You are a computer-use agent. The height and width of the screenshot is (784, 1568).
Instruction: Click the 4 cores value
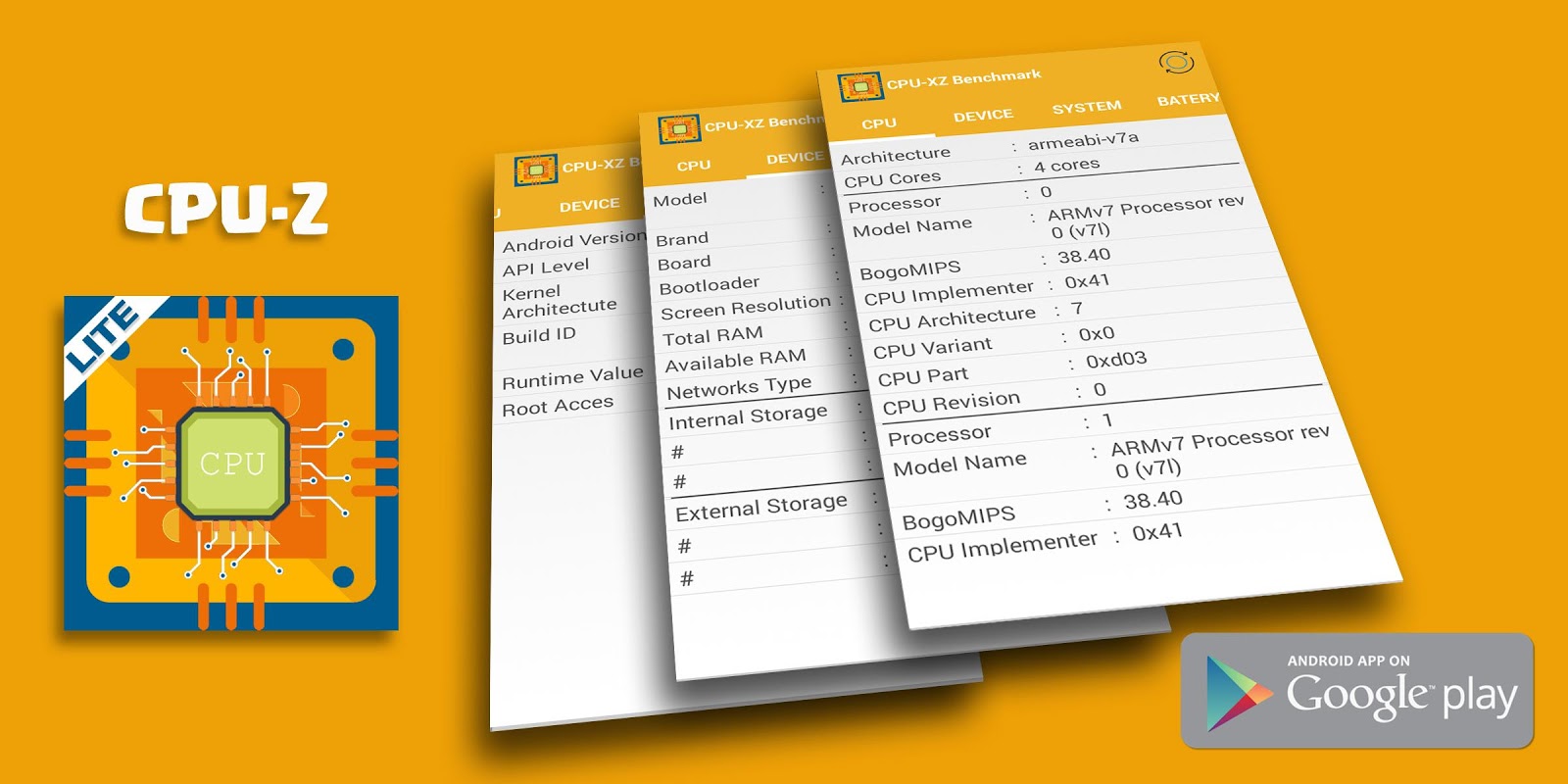click(1066, 166)
